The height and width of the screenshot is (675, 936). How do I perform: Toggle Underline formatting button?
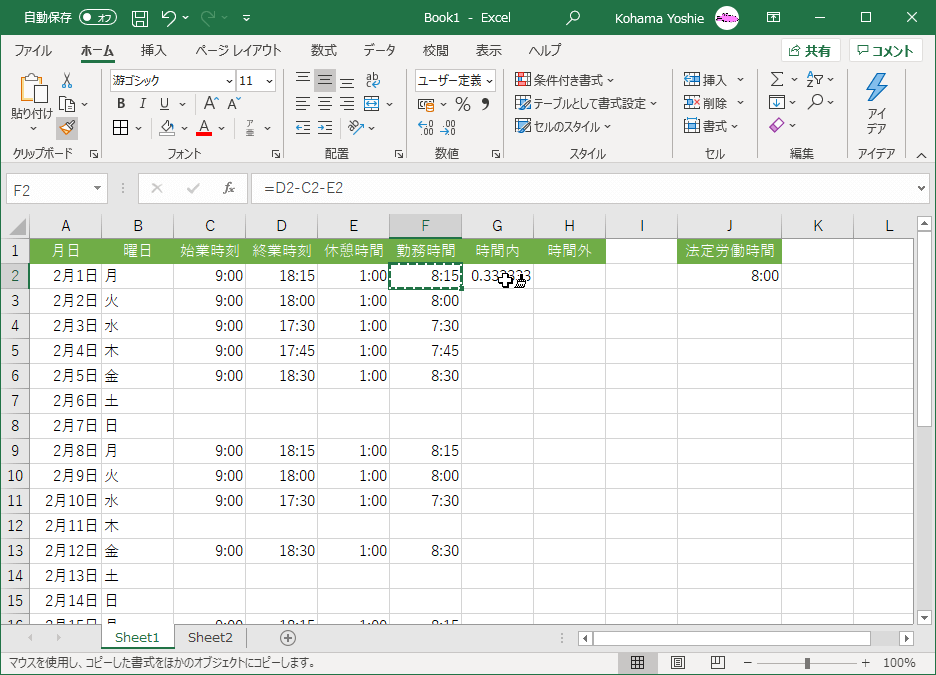tap(164, 104)
